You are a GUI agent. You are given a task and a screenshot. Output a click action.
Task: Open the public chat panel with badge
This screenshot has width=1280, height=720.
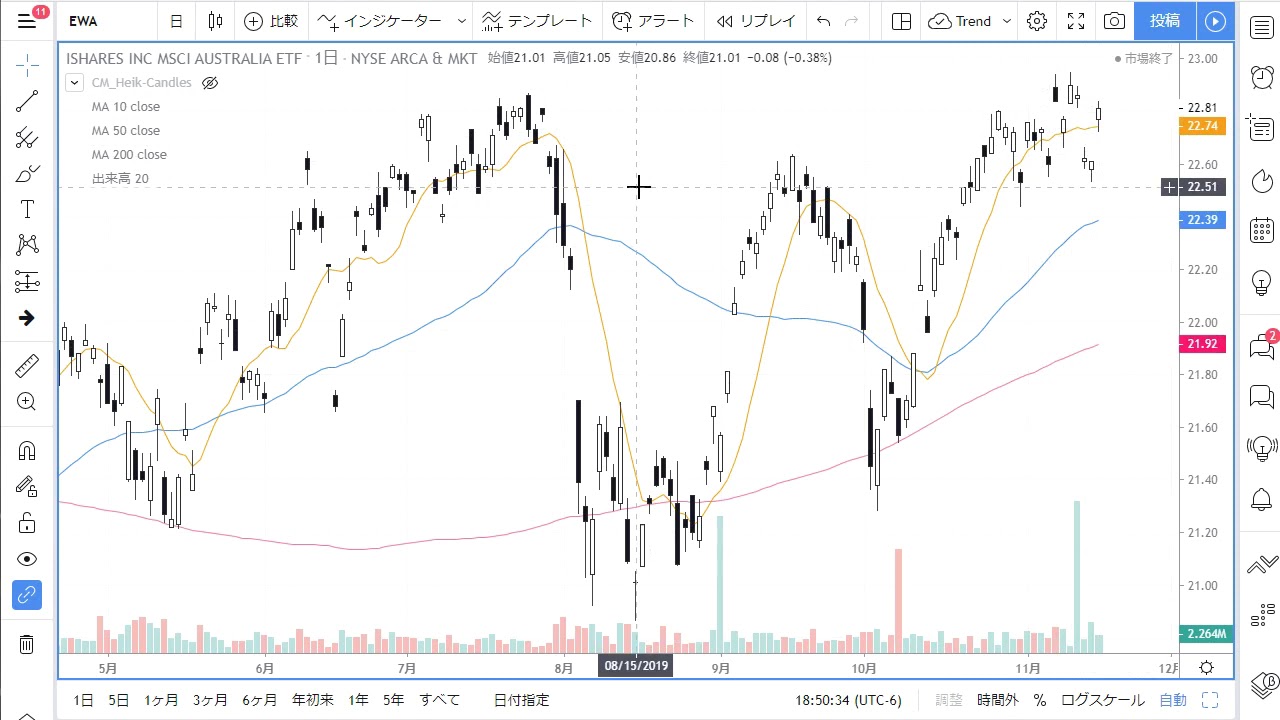coord(1262,346)
